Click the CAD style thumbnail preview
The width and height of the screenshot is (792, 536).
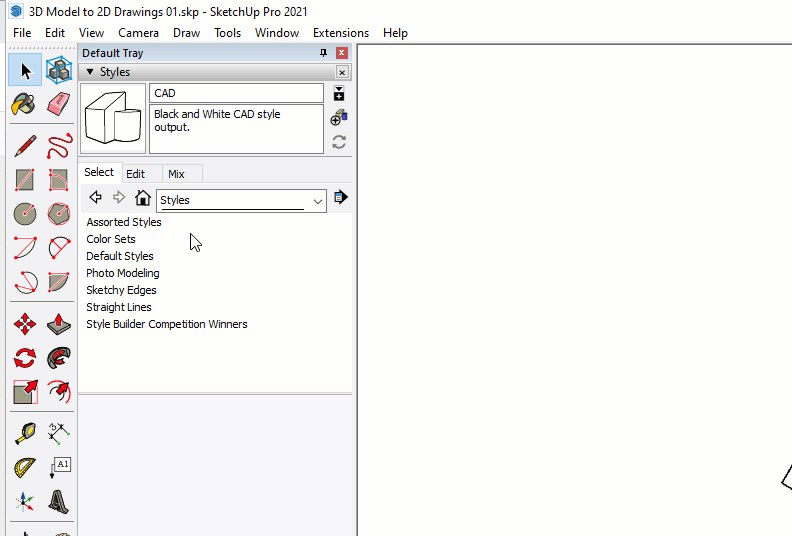(113, 118)
